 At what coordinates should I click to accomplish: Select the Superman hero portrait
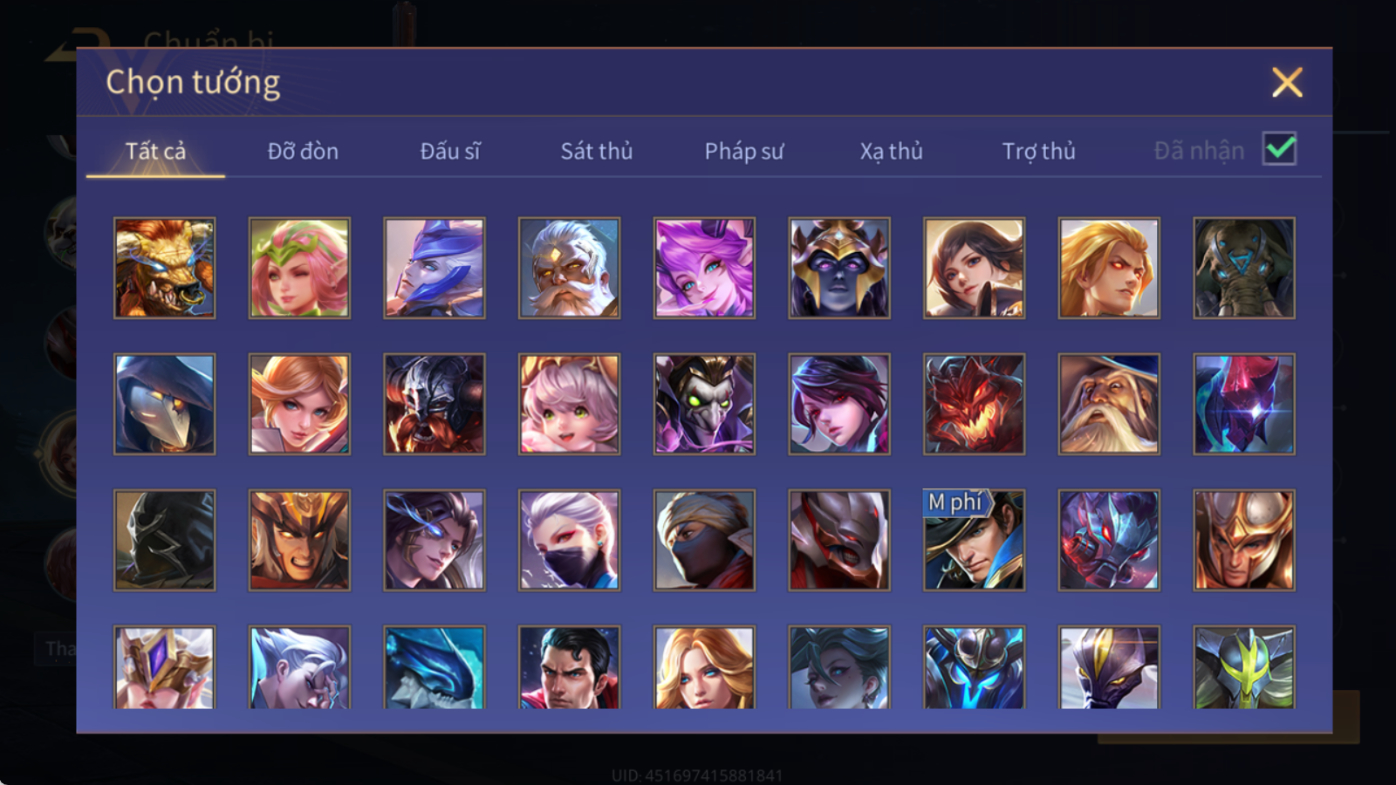(x=569, y=668)
